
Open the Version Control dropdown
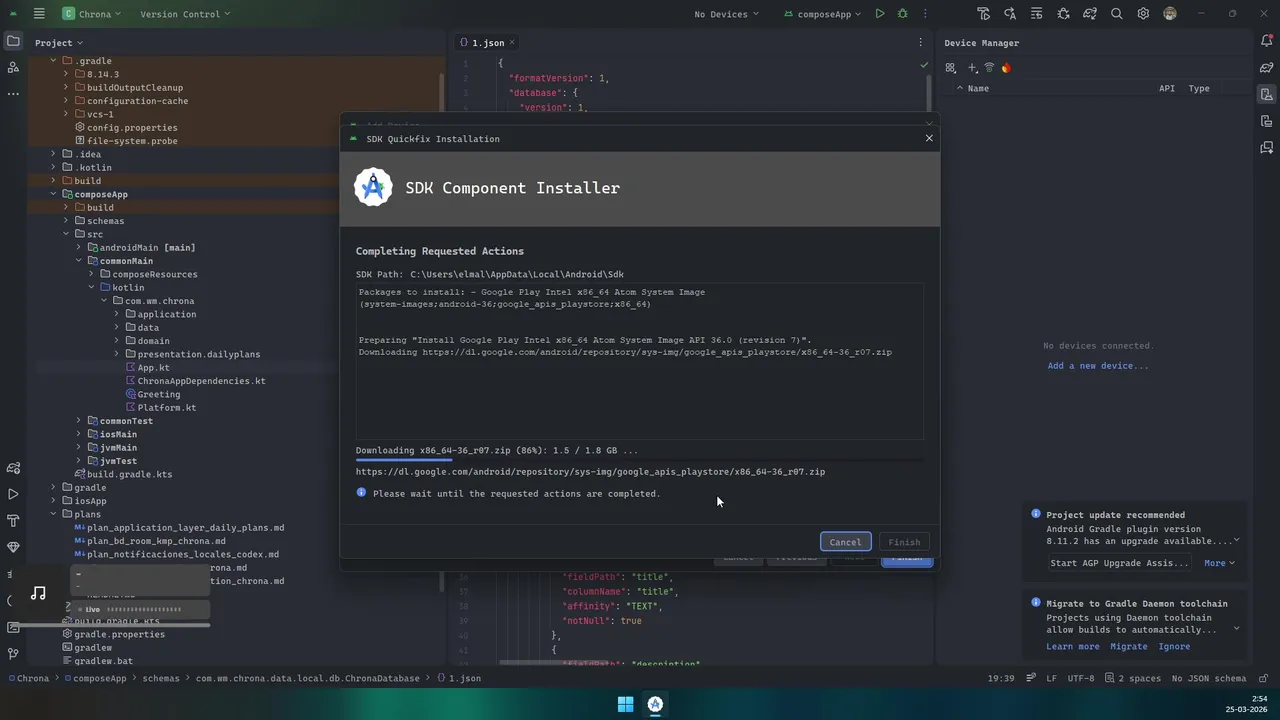(185, 14)
